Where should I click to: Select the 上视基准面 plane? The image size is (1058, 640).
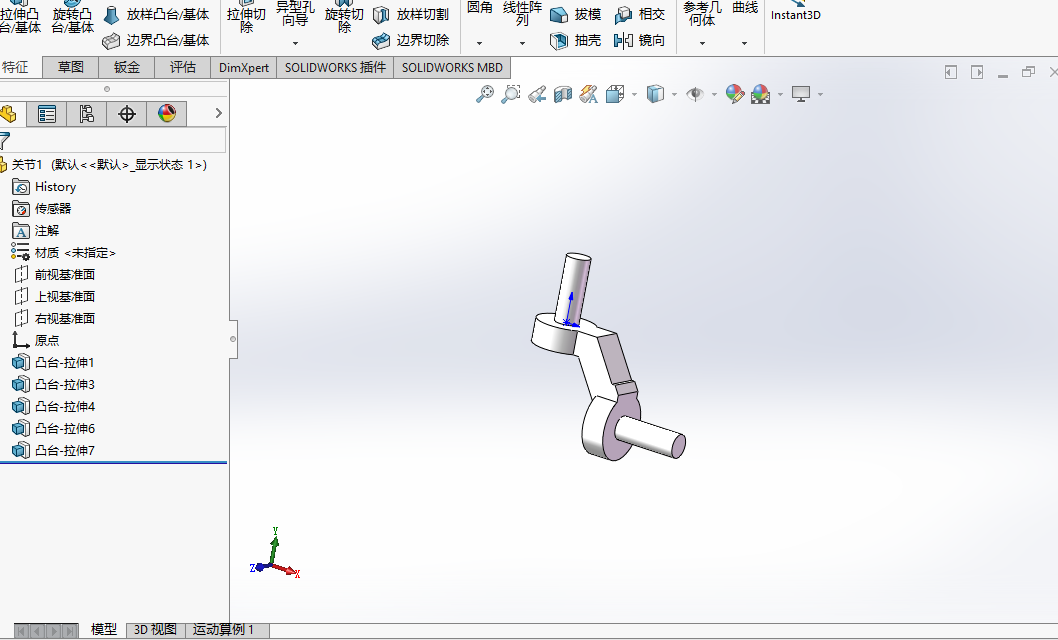[54, 297]
